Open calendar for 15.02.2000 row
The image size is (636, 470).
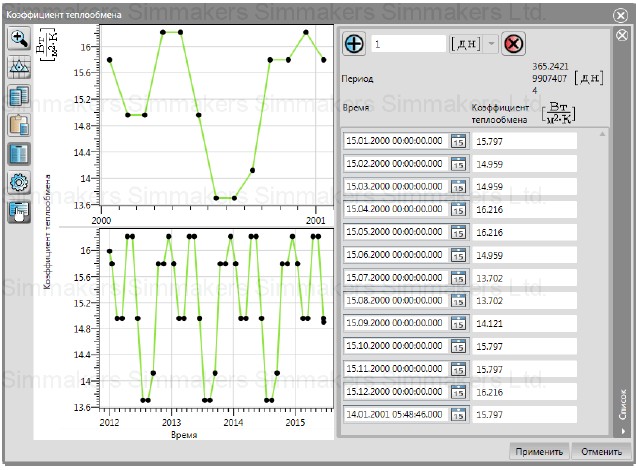pyautogui.click(x=458, y=164)
